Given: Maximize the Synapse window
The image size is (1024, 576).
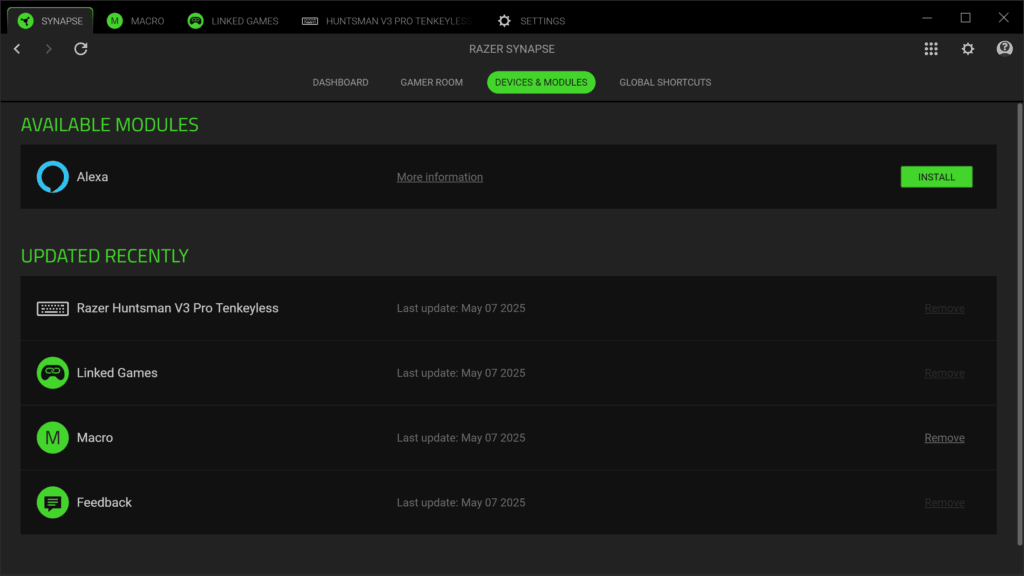Looking at the screenshot, I should point(965,18).
